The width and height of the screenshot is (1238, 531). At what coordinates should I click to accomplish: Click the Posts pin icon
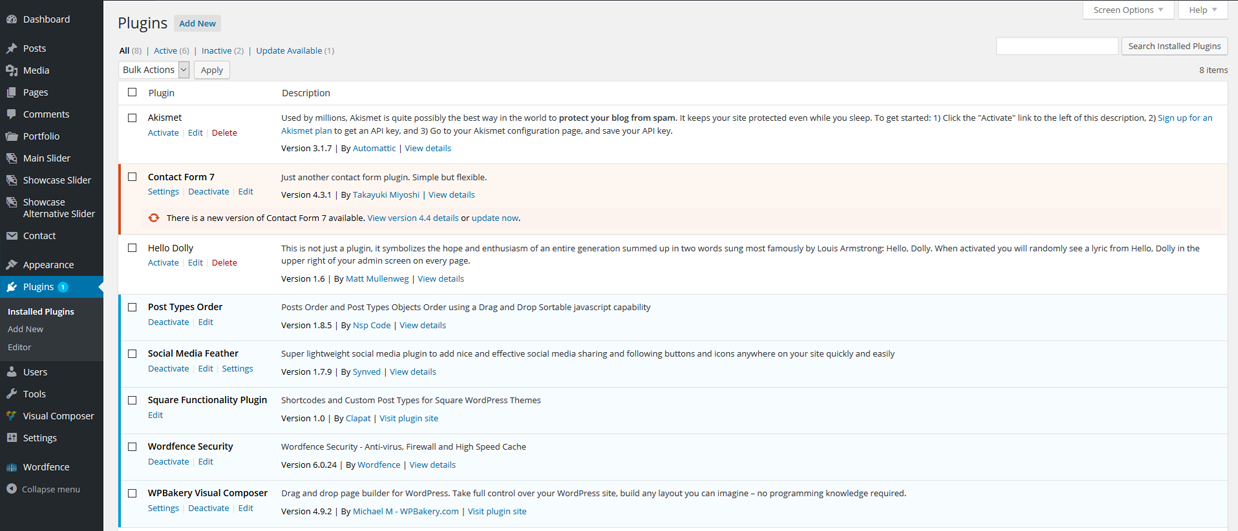click(12, 48)
